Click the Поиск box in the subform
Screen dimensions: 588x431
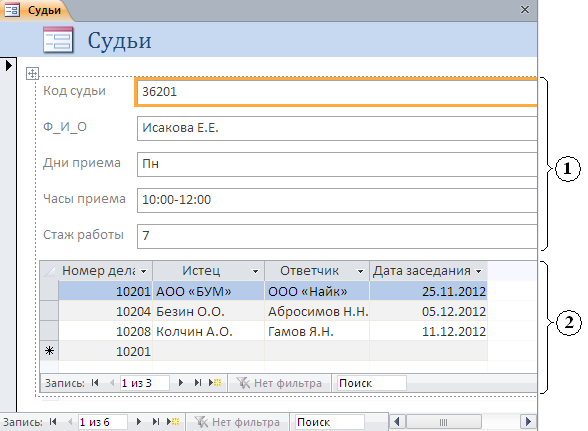click(371, 383)
